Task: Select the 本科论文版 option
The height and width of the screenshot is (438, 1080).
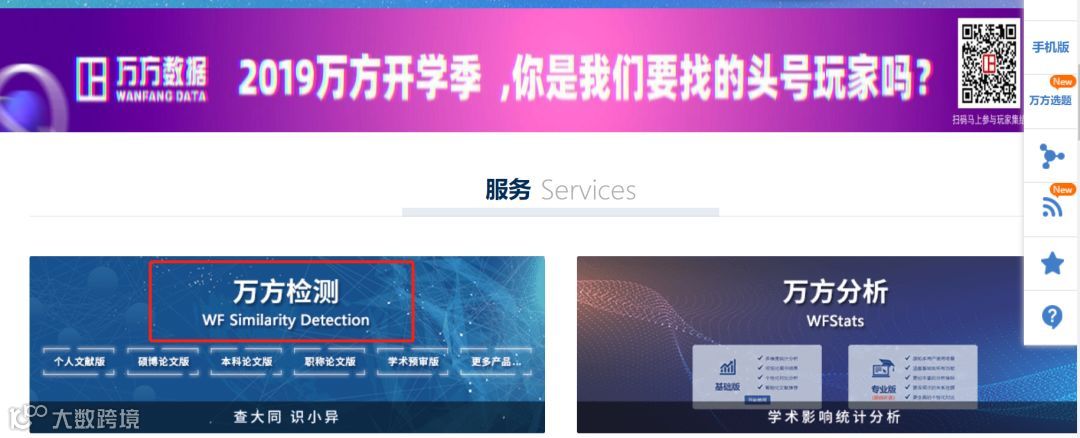Action: [x=246, y=361]
